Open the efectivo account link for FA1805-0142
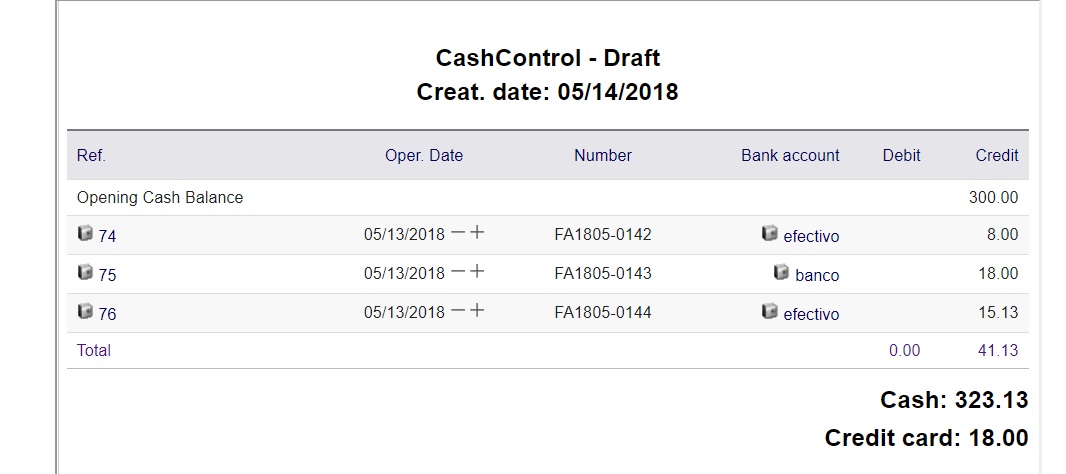The image size is (1066, 474). point(811,237)
